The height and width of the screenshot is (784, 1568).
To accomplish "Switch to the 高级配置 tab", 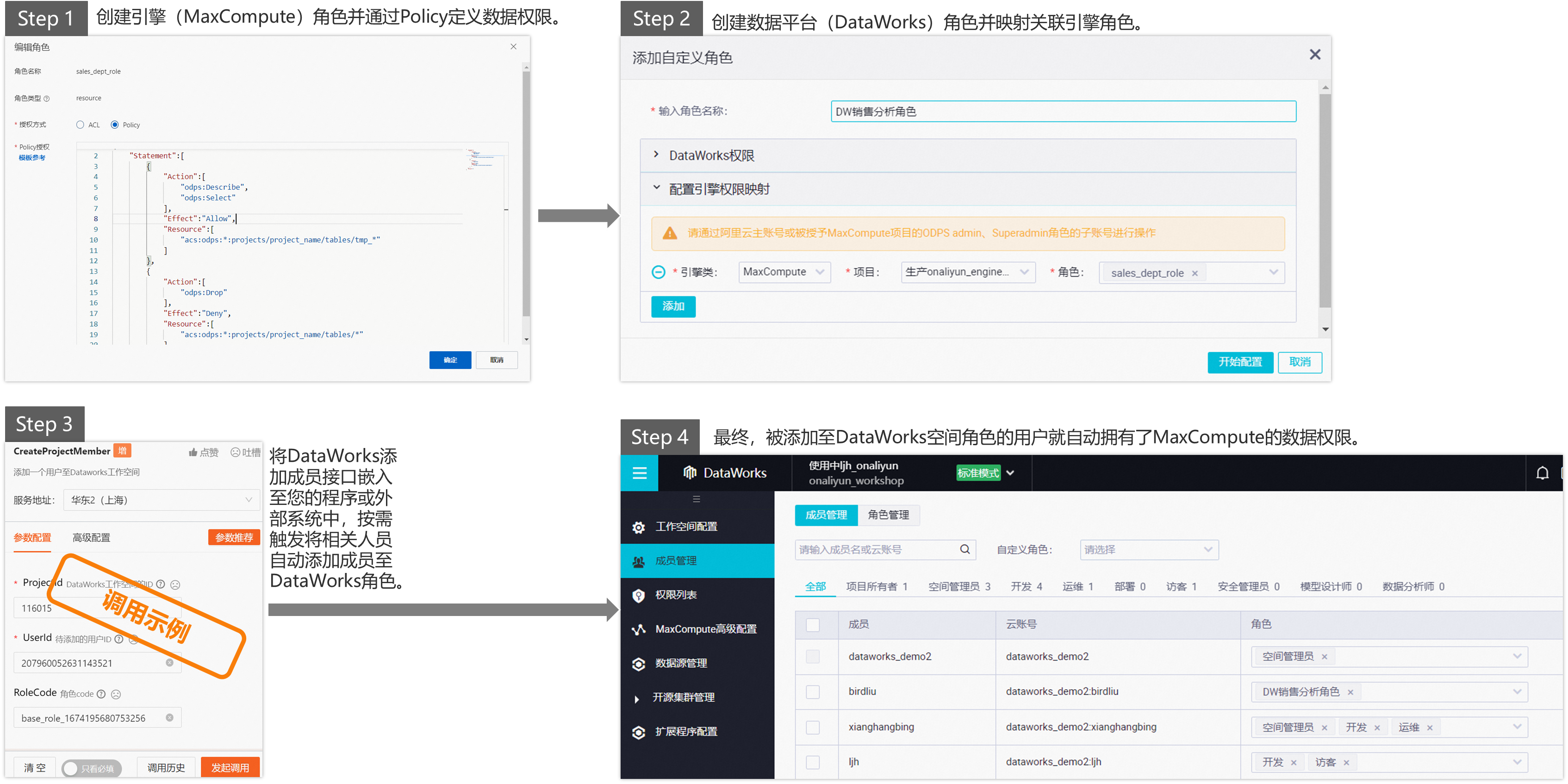I will (x=91, y=537).
